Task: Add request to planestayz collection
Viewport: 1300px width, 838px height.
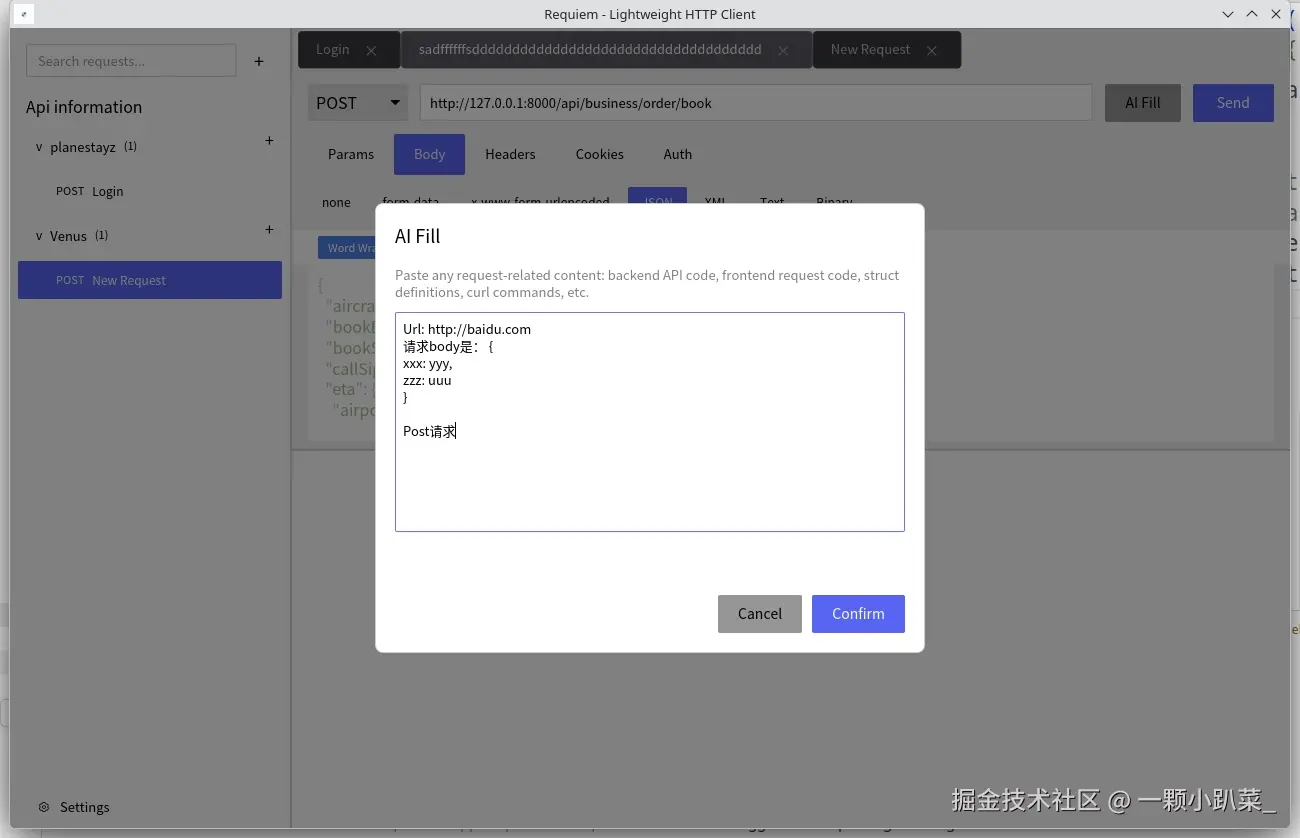Action: click(269, 141)
